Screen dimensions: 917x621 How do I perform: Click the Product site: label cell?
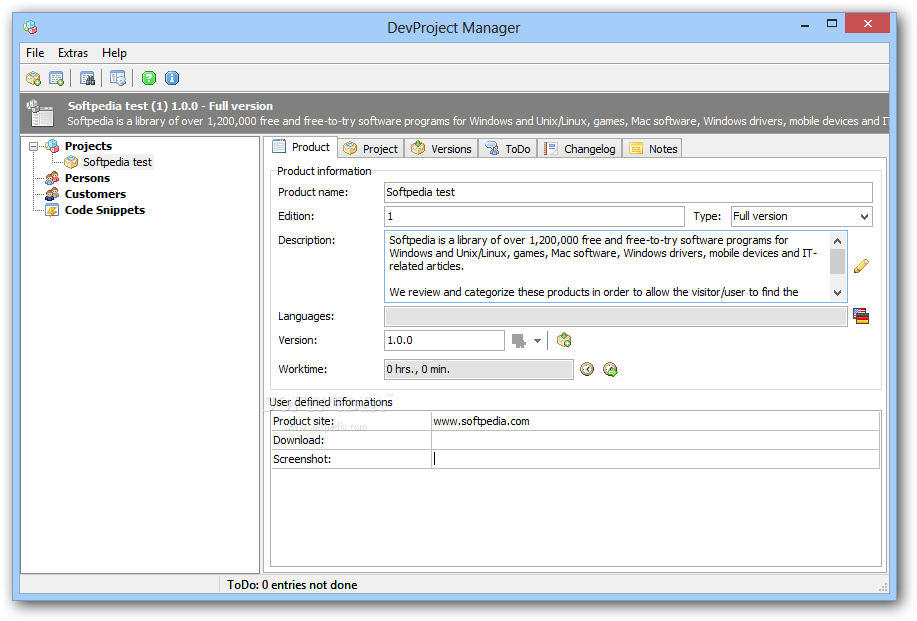click(351, 421)
